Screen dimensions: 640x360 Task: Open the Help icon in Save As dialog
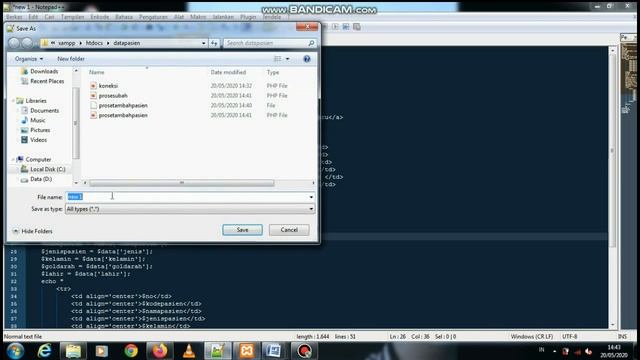307,59
